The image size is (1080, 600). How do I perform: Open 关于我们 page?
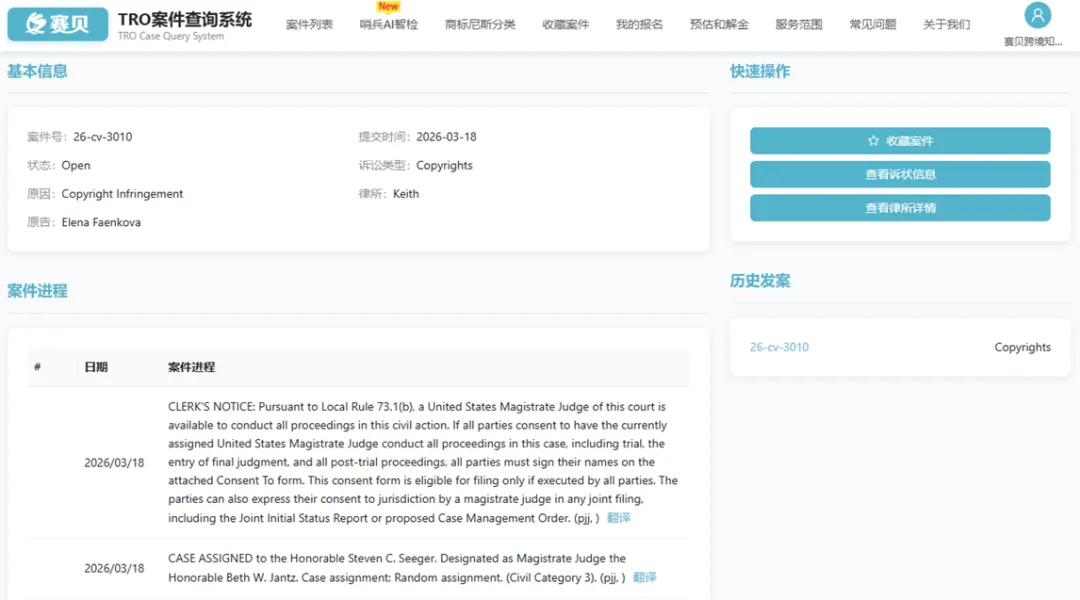(946, 24)
